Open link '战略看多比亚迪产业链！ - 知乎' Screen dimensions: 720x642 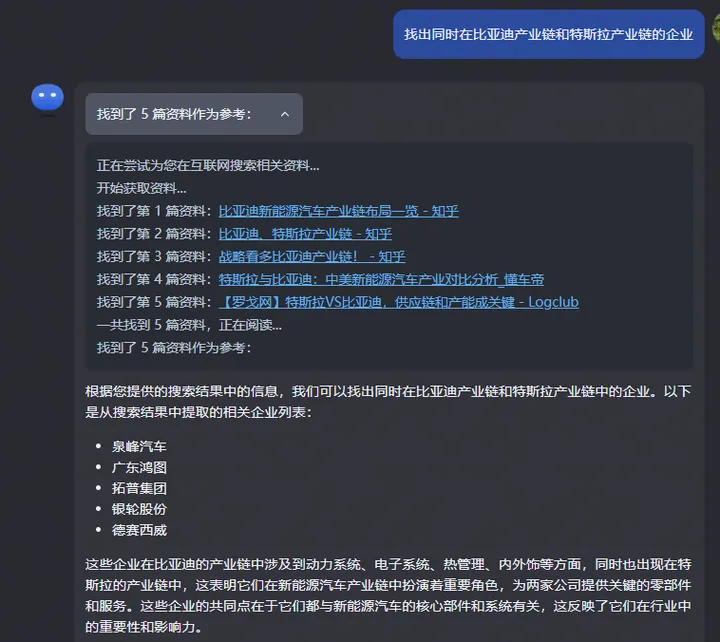[x=312, y=257]
